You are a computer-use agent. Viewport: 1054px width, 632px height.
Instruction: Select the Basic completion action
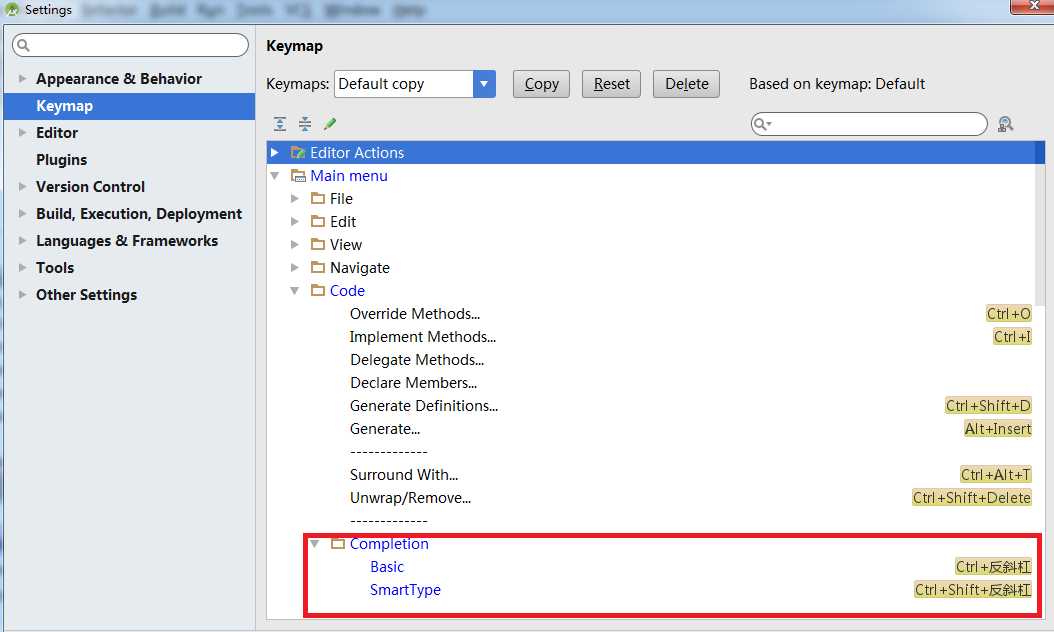coord(387,567)
